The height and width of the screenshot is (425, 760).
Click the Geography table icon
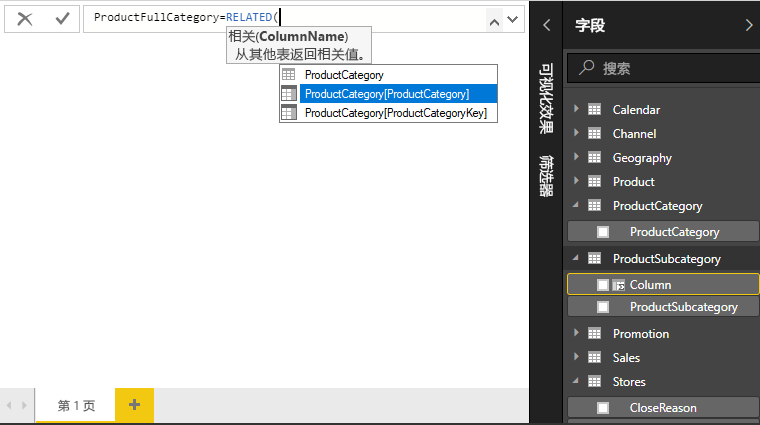pyautogui.click(x=594, y=158)
